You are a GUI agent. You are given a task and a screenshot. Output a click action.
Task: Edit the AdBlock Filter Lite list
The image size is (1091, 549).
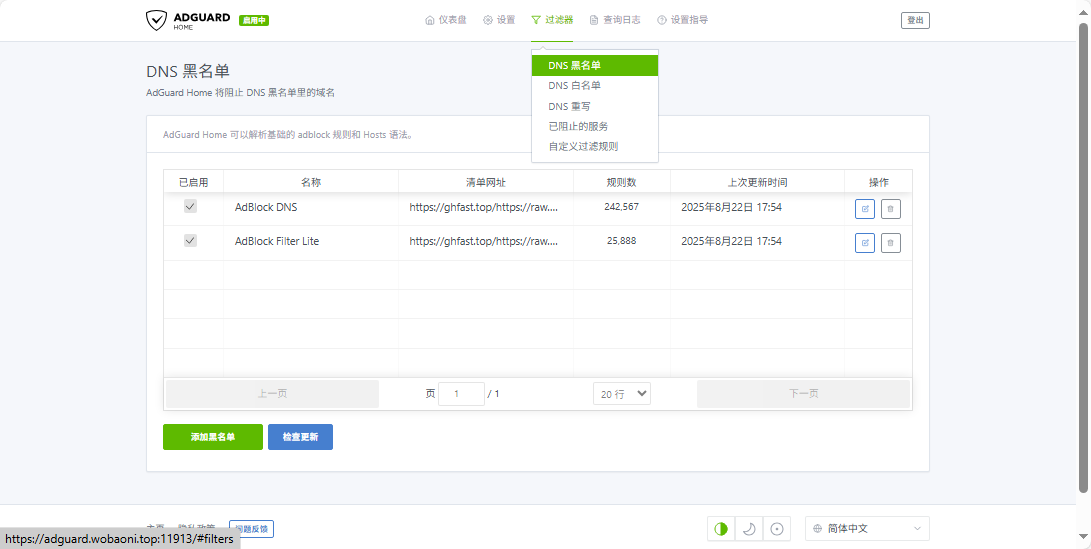(865, 242)
